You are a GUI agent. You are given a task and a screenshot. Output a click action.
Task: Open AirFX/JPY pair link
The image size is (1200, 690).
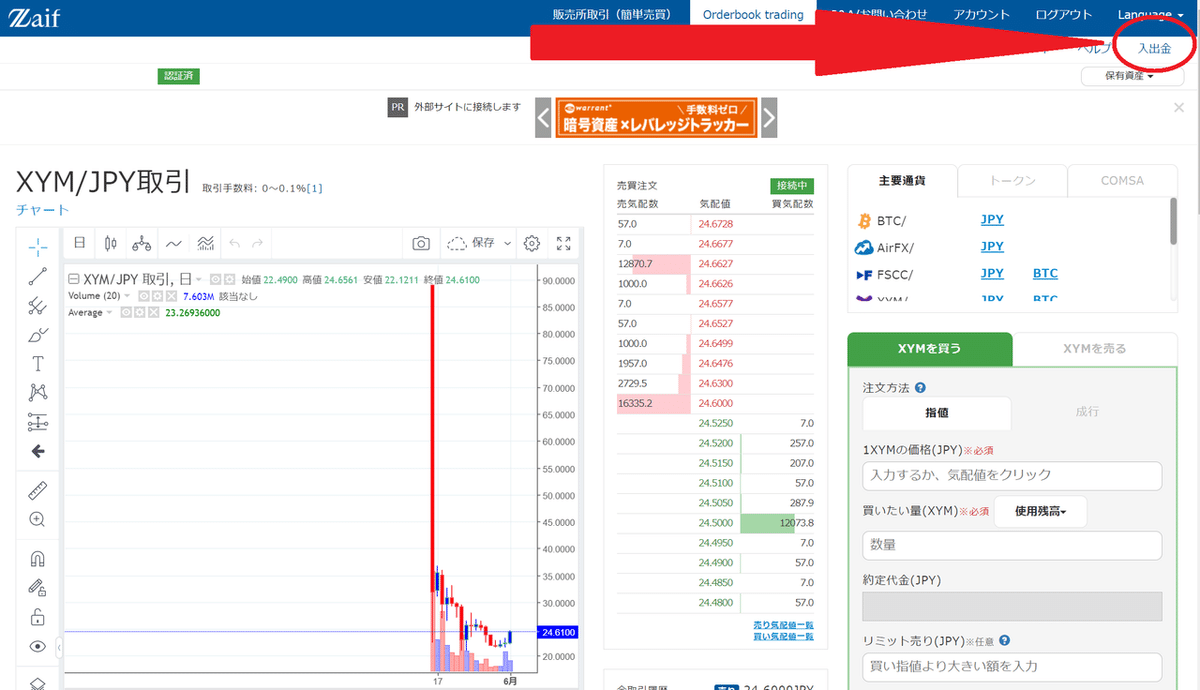(x=992, y=247)
